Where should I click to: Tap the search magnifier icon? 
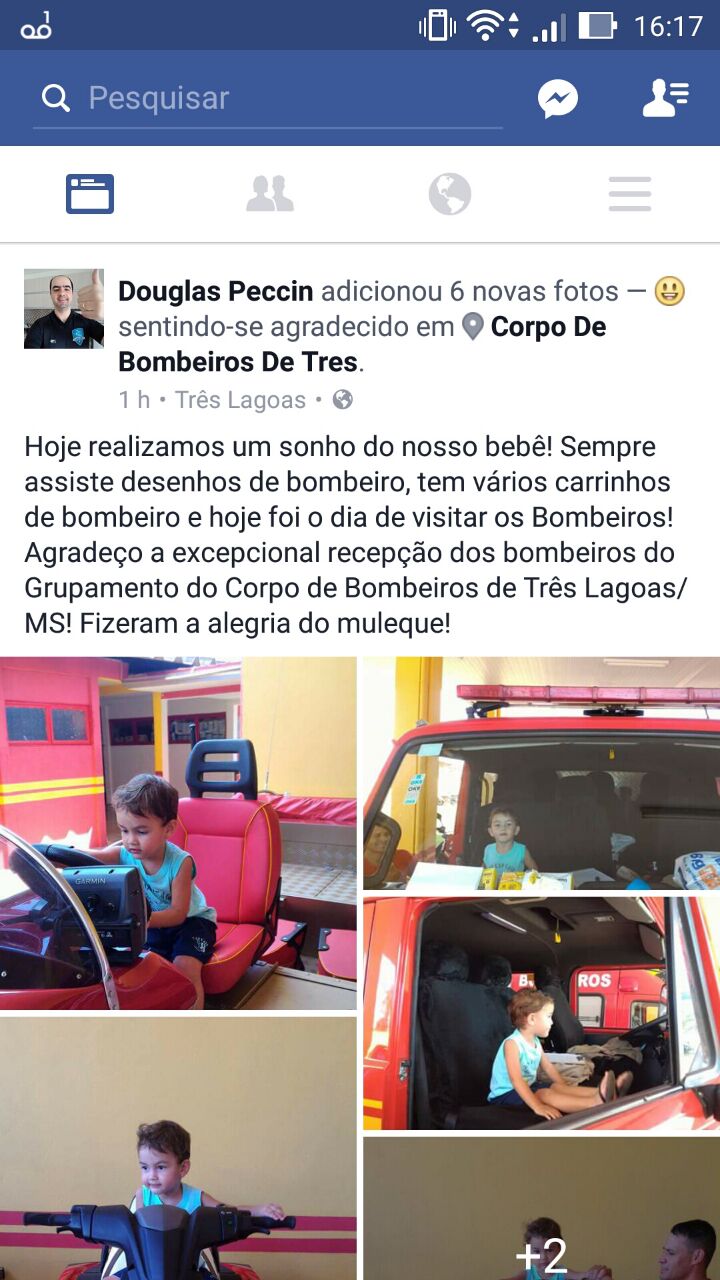coord(55,98)
